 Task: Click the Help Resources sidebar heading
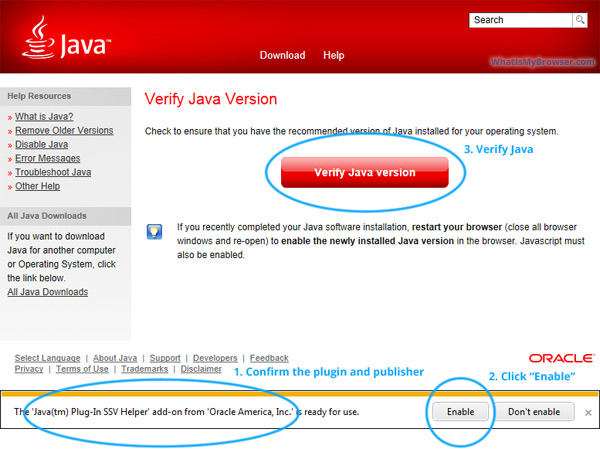[x=39, y=96]
